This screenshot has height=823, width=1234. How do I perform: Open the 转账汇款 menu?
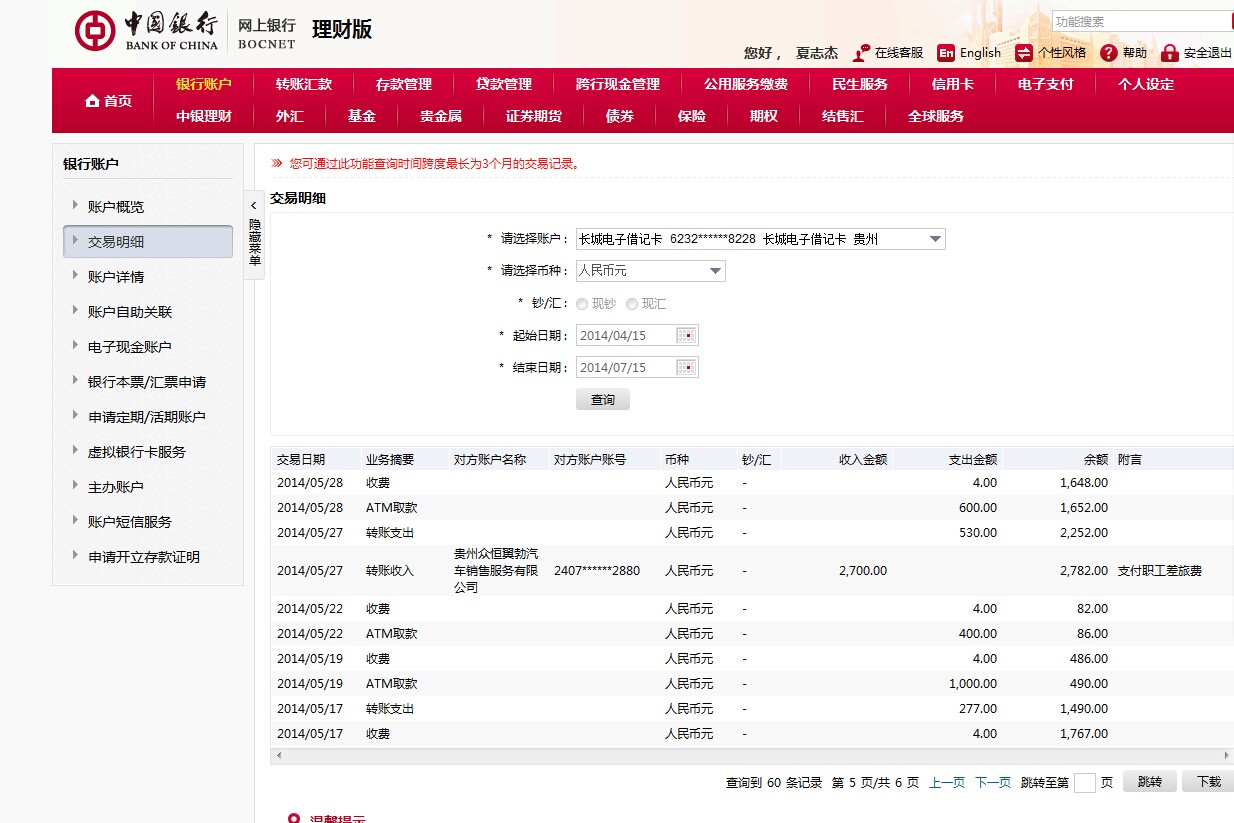304,84
